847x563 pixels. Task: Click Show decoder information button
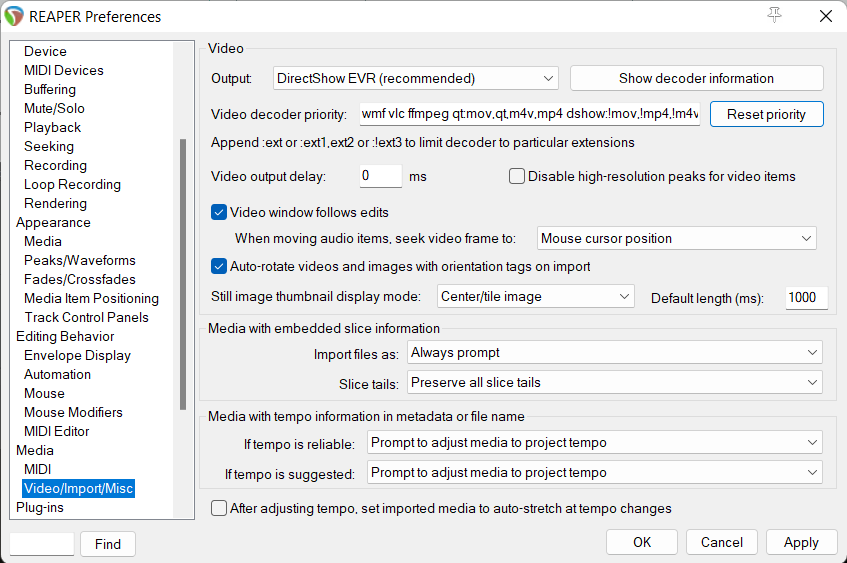point(696,78)
